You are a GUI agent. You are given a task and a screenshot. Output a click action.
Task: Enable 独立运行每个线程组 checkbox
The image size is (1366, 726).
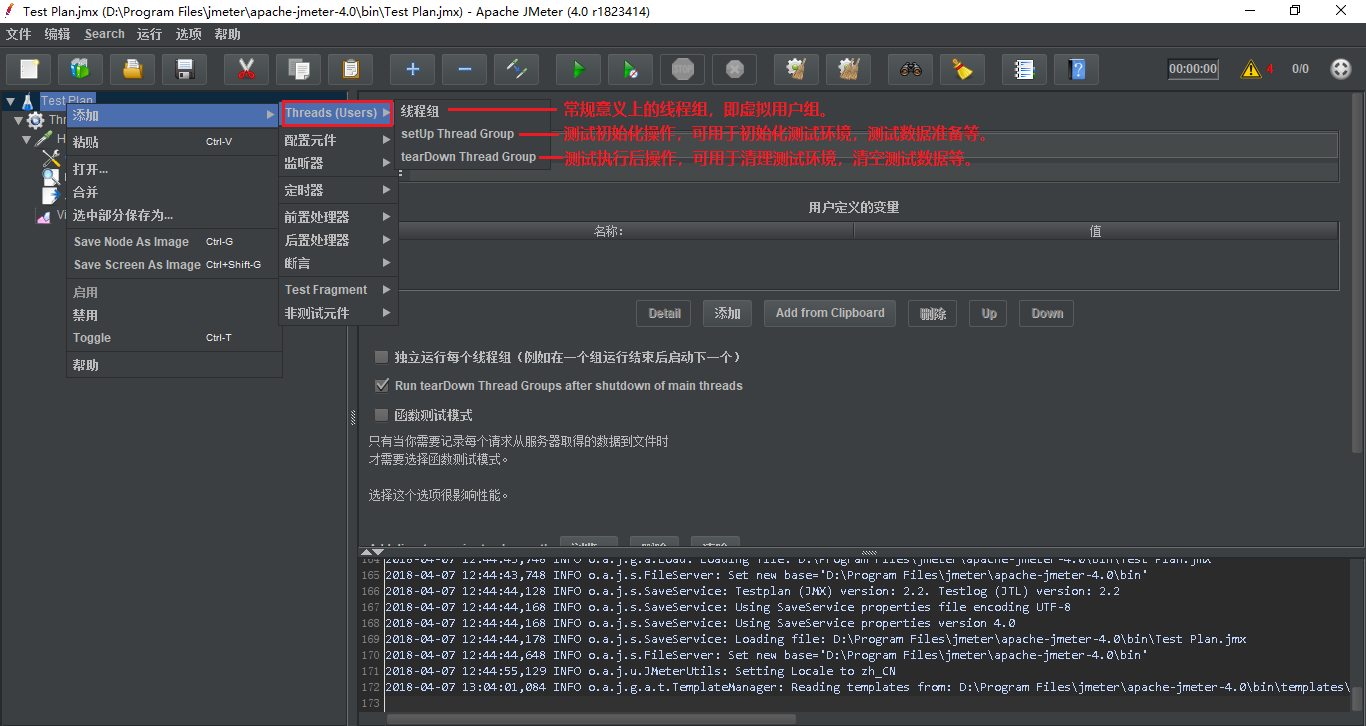pos(381,357)
